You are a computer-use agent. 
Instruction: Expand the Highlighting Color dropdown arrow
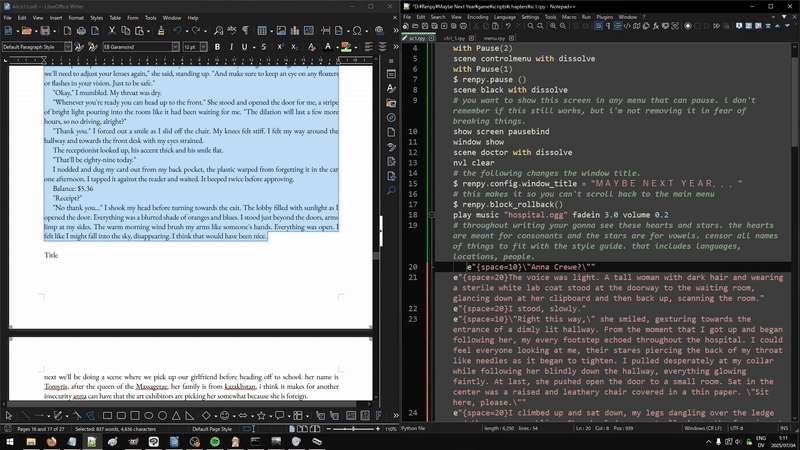pos(355,47)
